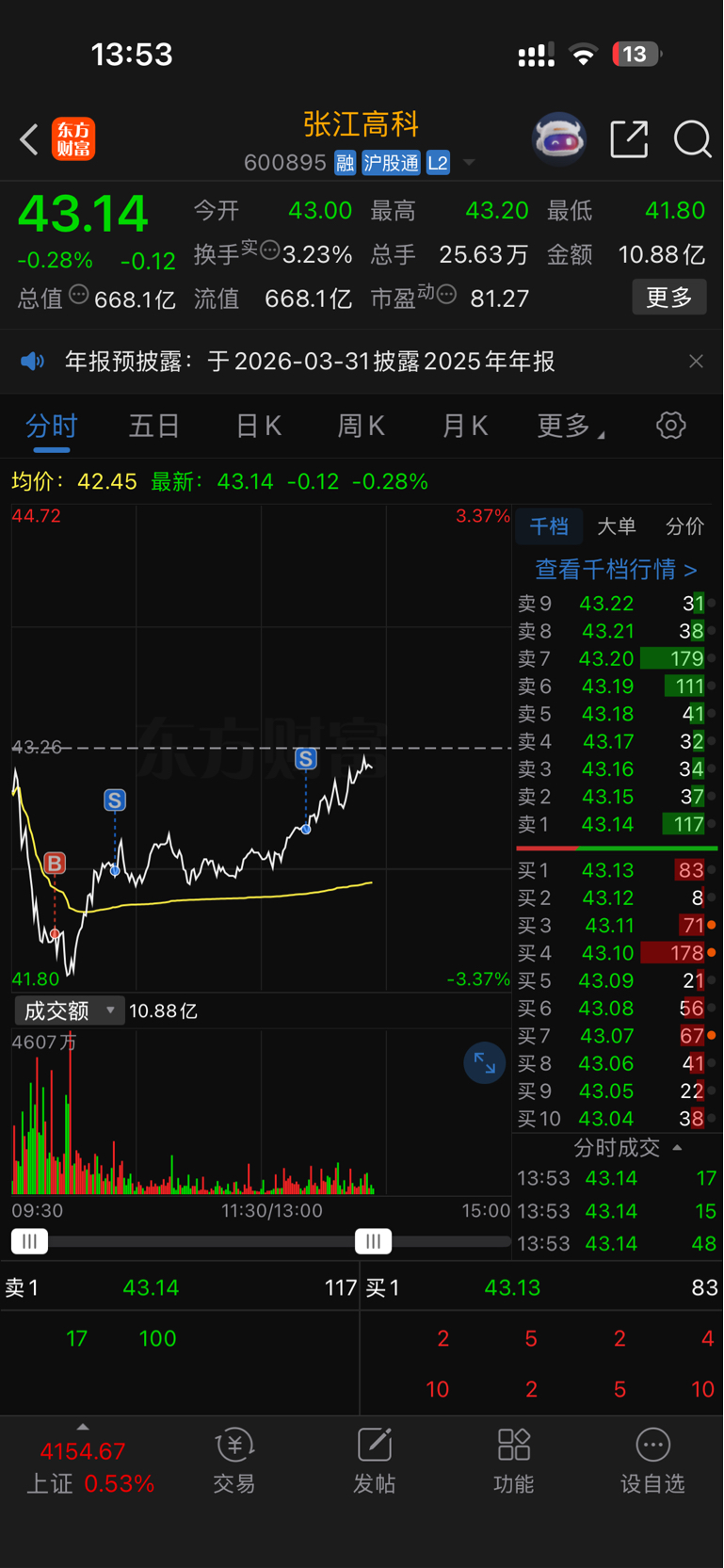Image resolution: width=724 pixels, height=1568 pixels.
Task: Tap the 买4 43.10 order row
Action: pyautogui.click(x=617, y=953)
